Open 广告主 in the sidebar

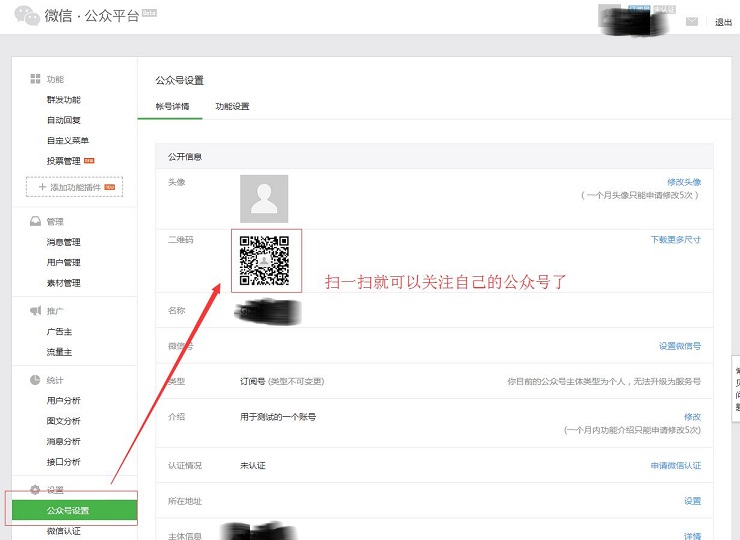(59, 331)
